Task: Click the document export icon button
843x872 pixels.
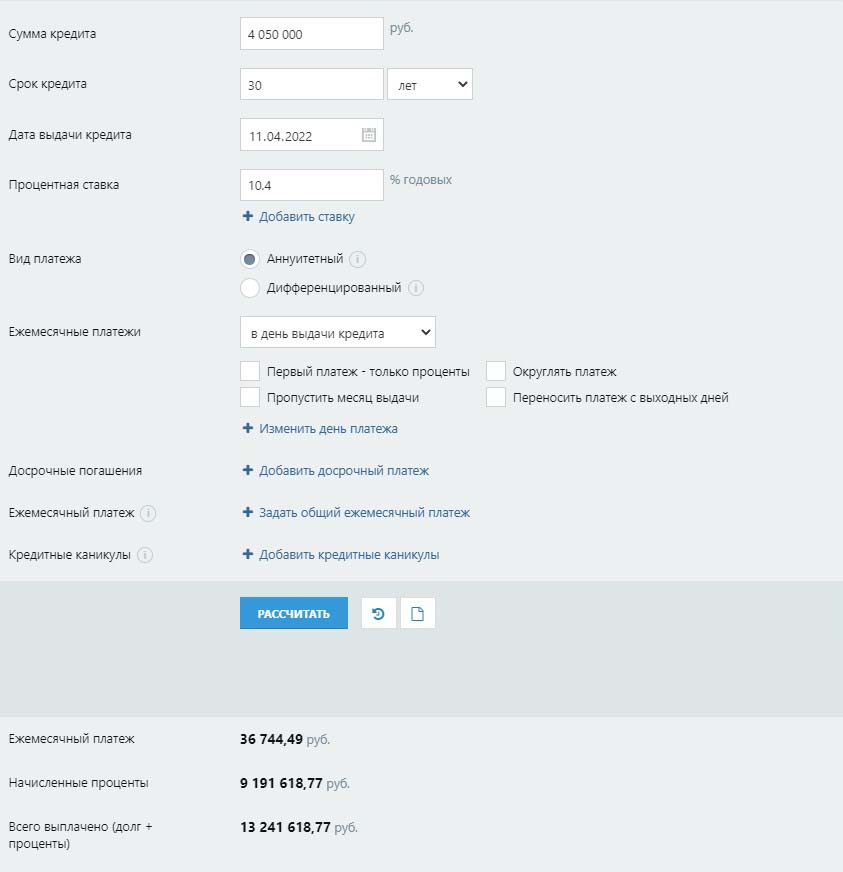Action: [x=417, y=614]
